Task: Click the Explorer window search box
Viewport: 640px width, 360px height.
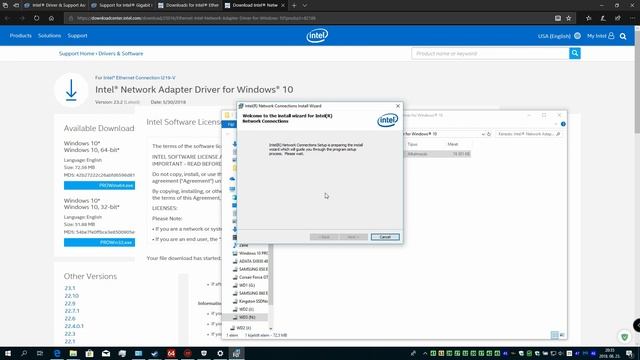Action: pos(529,134)
